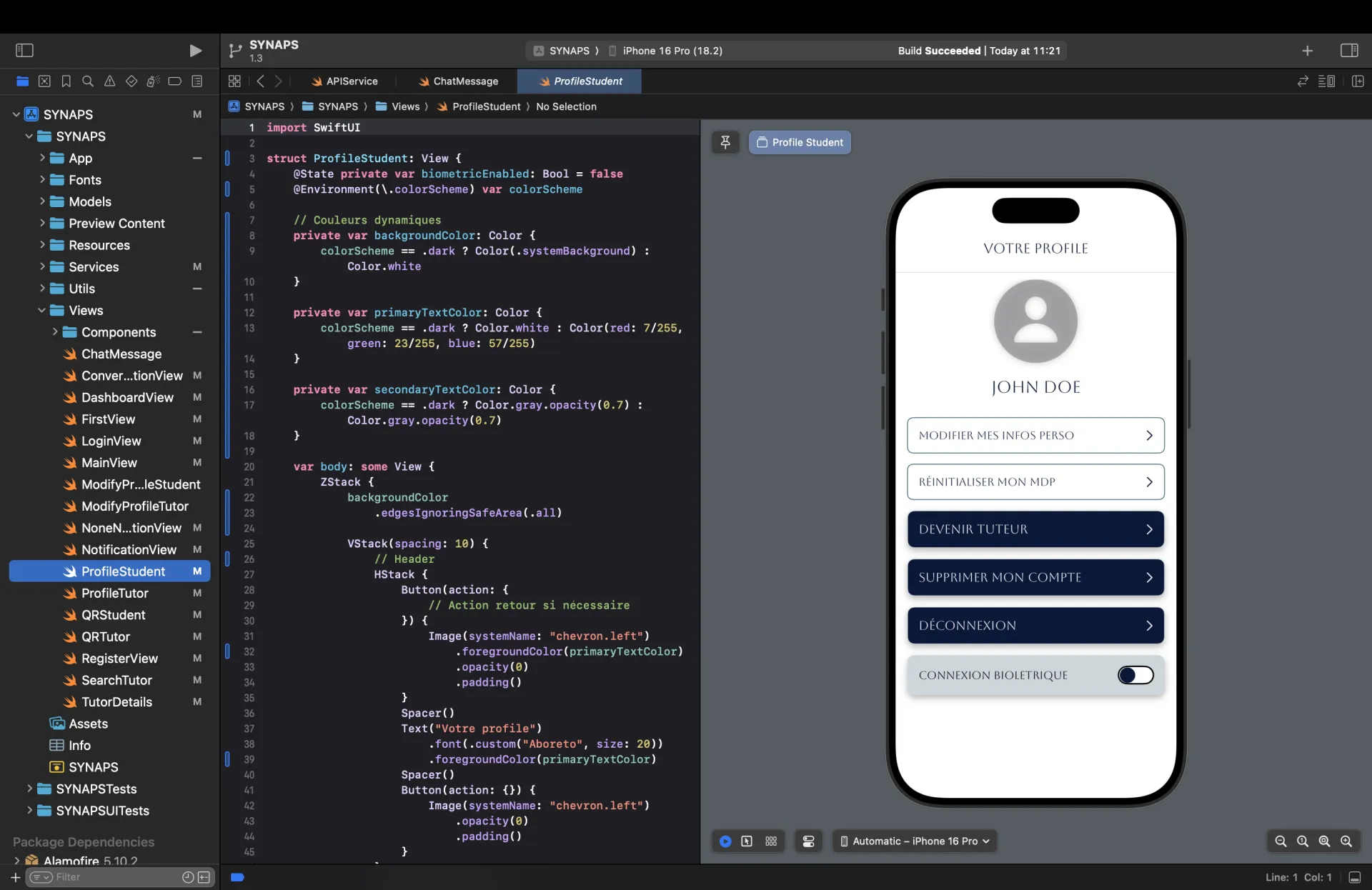The width and height of the screenshot is (1372, 890).
Task: Open the Build Succeeded activity status
Action: click(x=979, y=51)
